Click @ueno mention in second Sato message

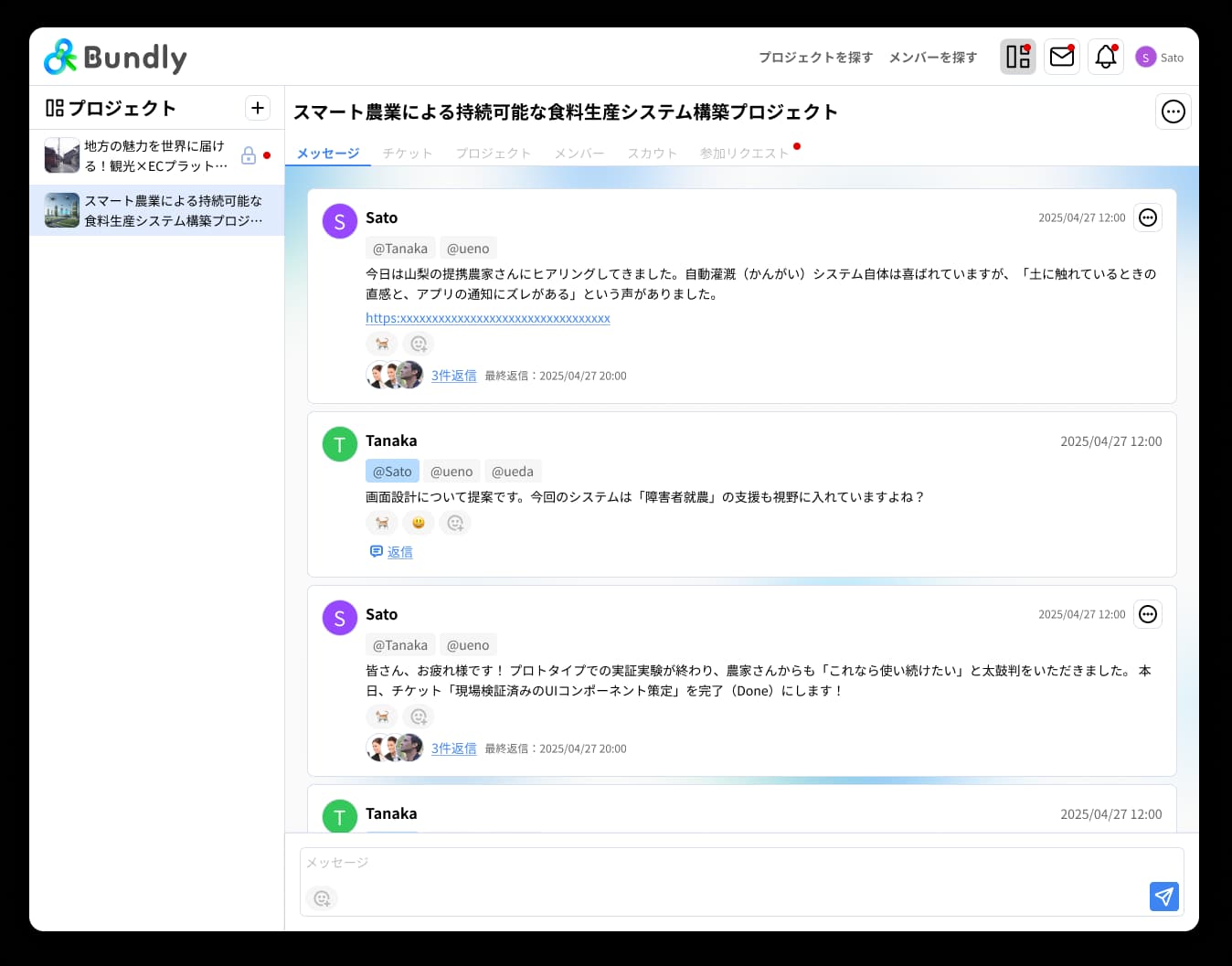(x=468, y=645)
